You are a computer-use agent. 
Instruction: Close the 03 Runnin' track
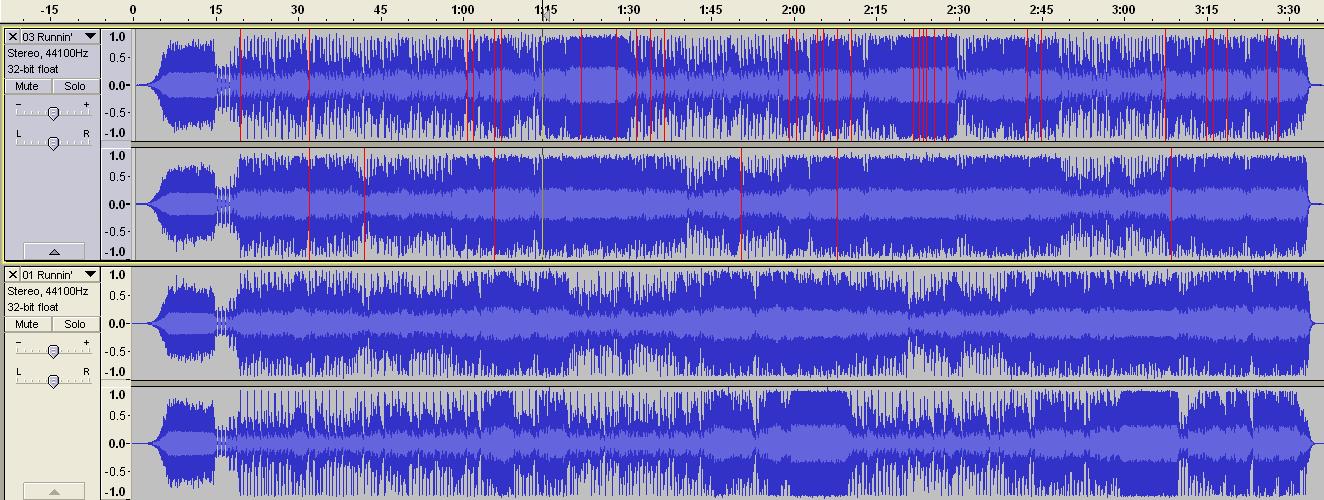13,37
